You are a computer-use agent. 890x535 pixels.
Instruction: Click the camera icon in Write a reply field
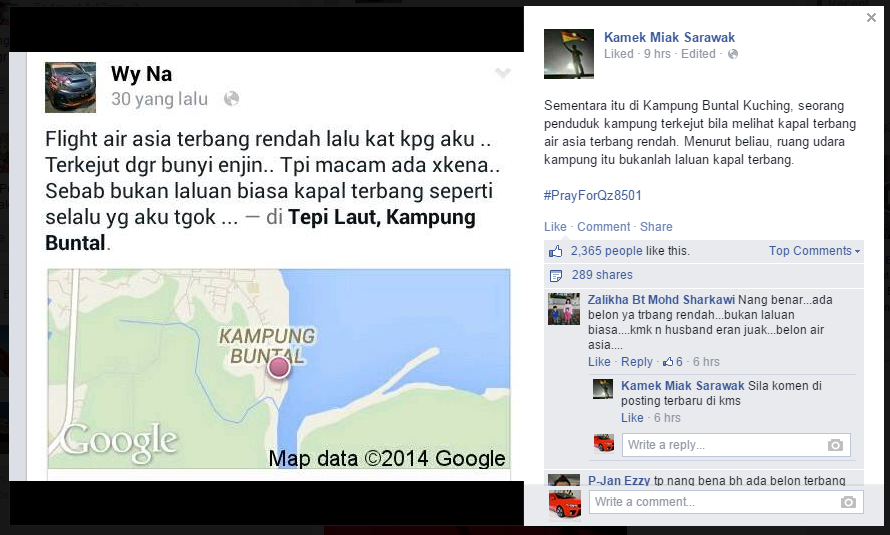point(835,445)
